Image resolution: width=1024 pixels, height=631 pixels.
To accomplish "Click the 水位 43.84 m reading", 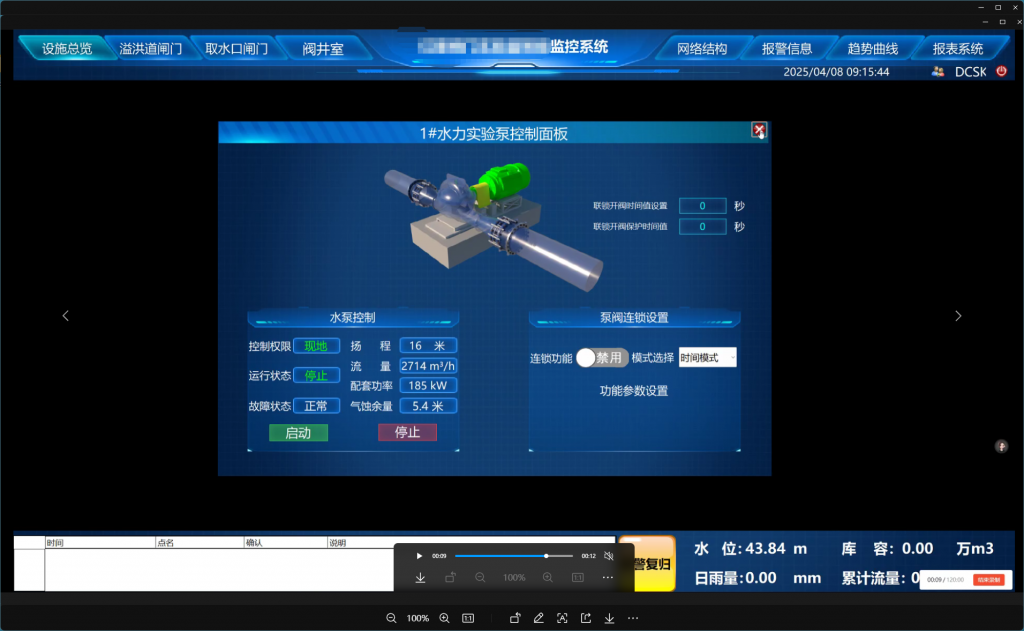I will pyautogui.click(x=750, y=549).
